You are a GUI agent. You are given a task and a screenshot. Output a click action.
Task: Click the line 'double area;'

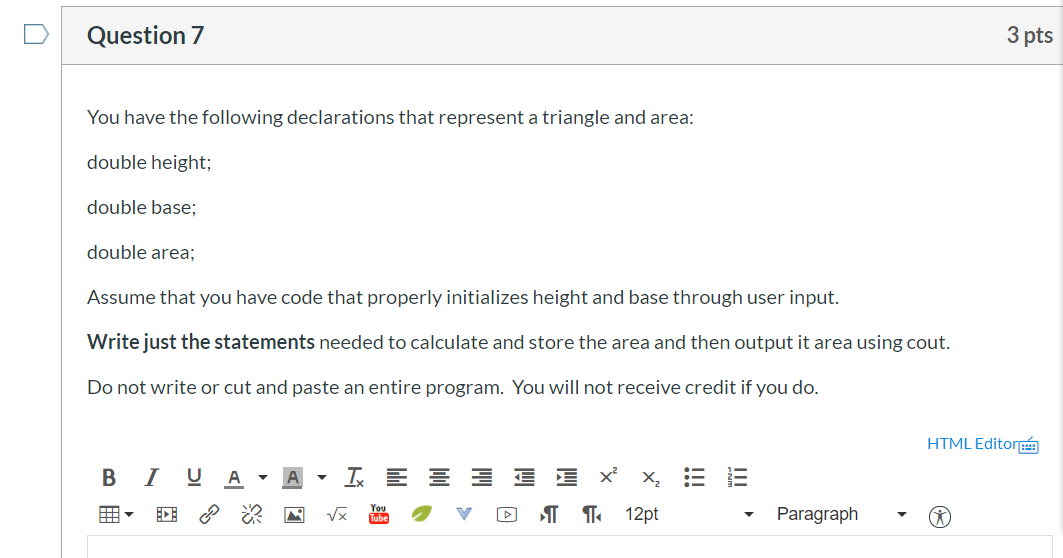coord(141,252)
